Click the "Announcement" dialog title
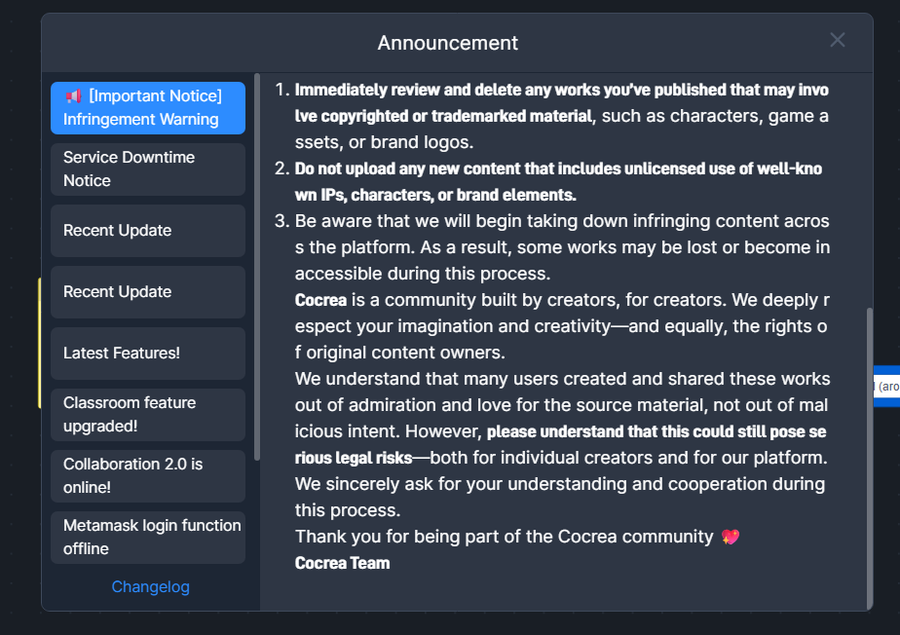Screen dimensions: 900x635 [x=448, y=43]
